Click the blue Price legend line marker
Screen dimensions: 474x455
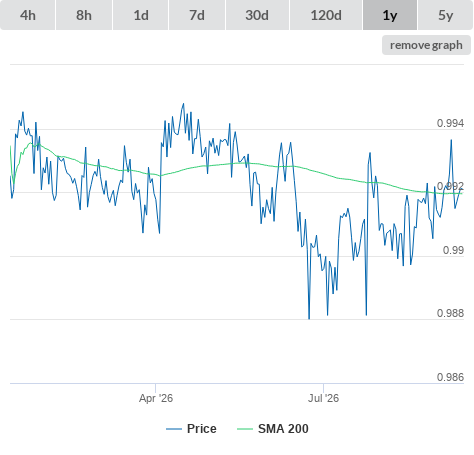[x=174, y=429]
